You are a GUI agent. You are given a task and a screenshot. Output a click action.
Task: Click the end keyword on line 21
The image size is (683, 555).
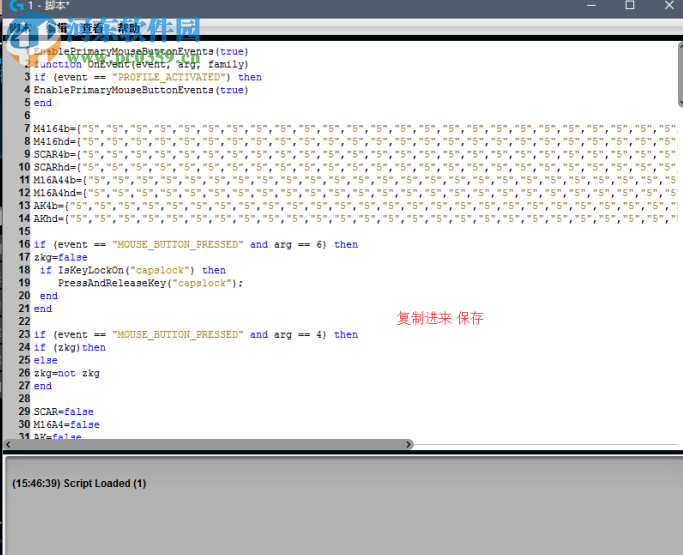[x=43, y=309]
